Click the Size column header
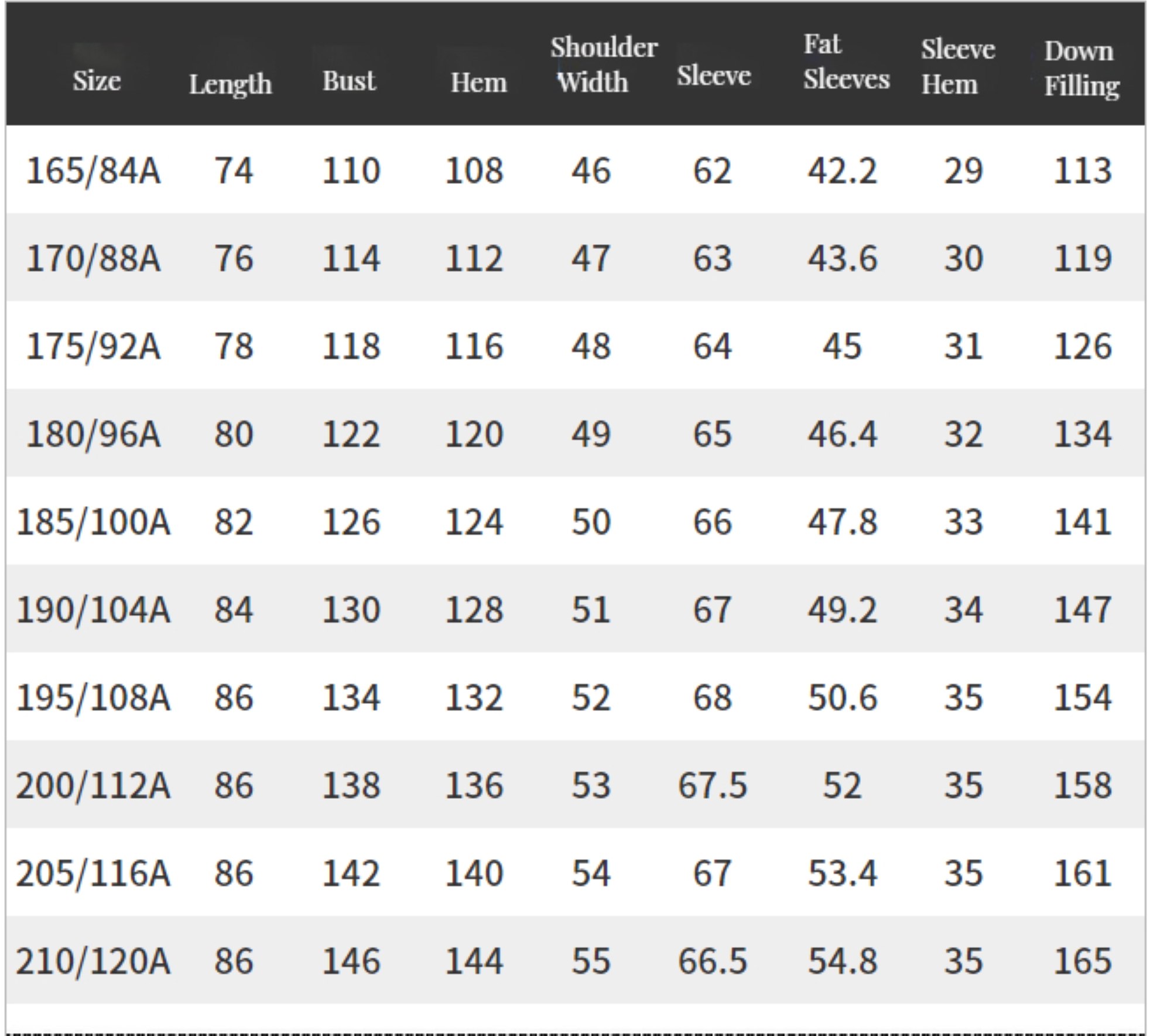This screenshot has height=1036, width=1150. pos(97,80)
